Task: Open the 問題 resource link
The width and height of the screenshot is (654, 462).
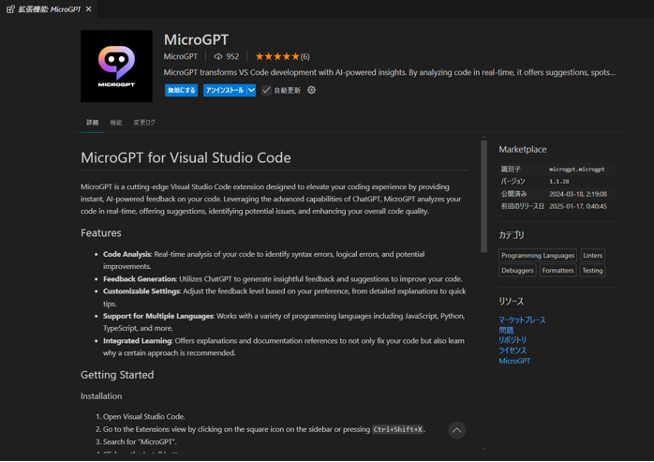Action: pos(506,330)
